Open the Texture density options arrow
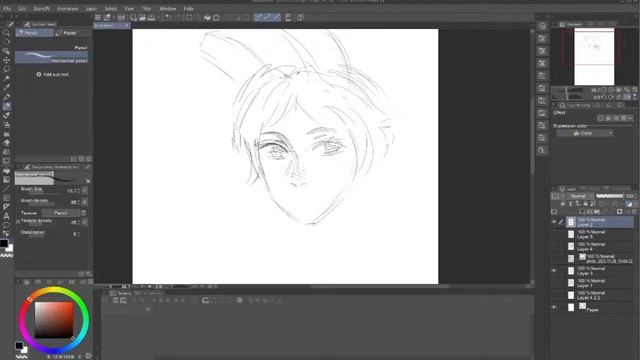640x360 pixels. [x=84, y=222]
